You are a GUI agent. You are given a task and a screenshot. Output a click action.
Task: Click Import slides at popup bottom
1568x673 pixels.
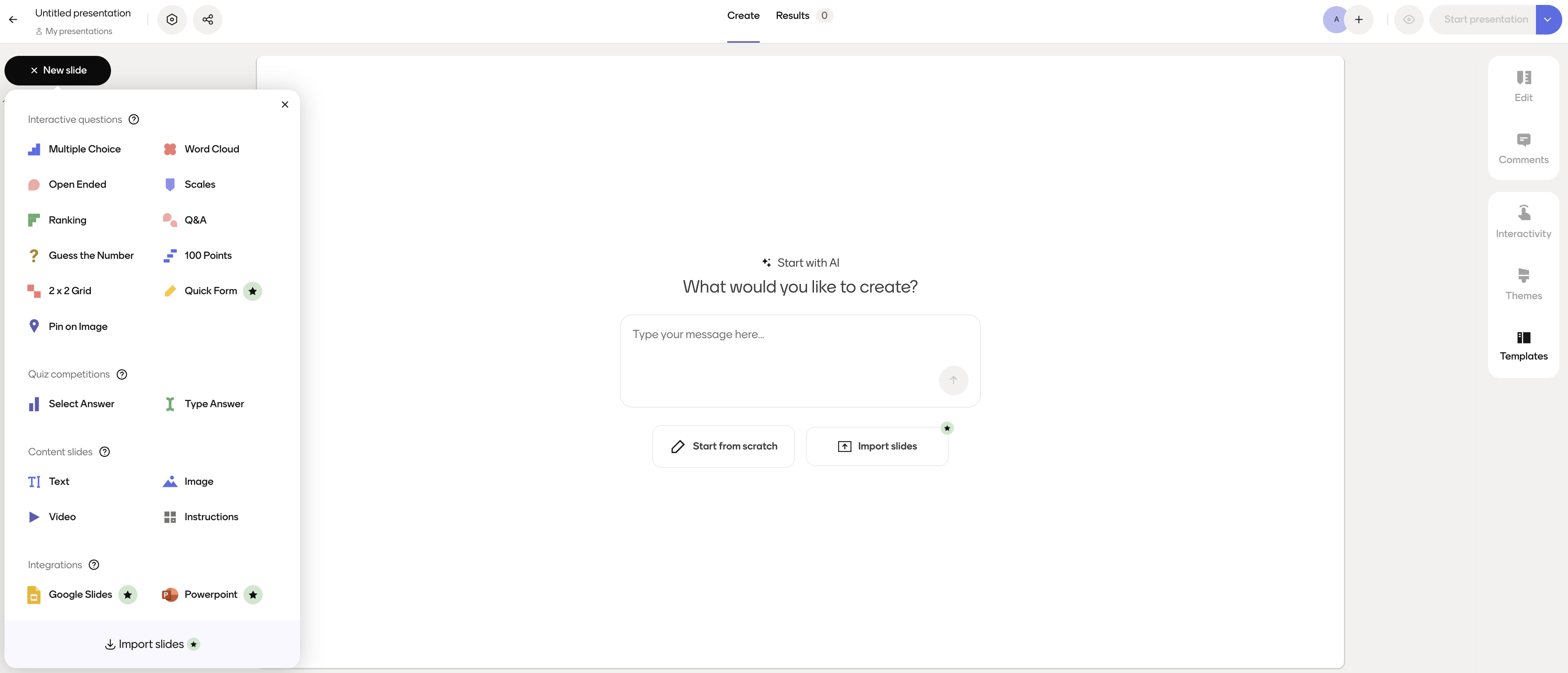click(x=152, y=644)
